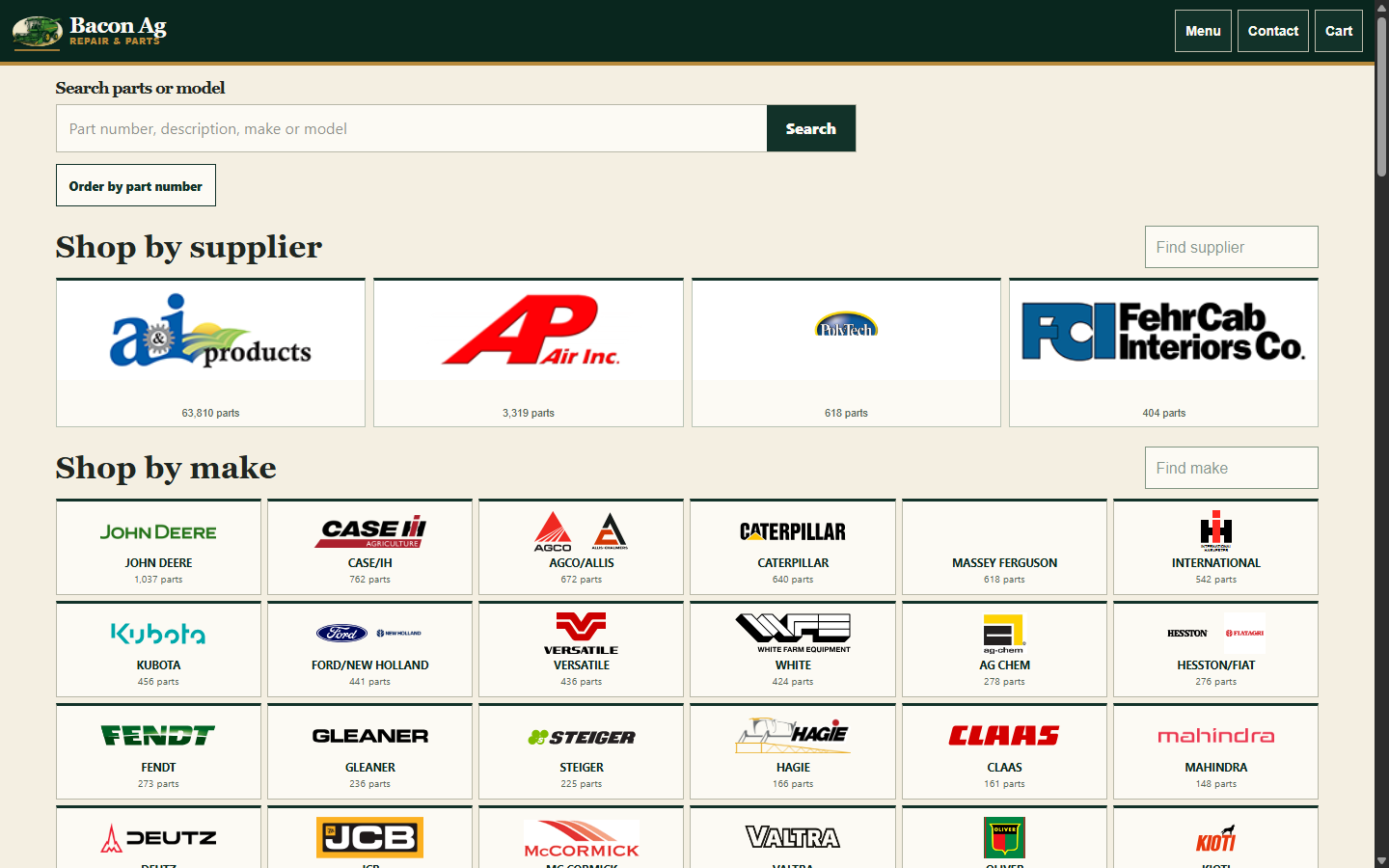Open the AGCO/Allis make card
1389x868 pixels.
click(x=582, y=547)
